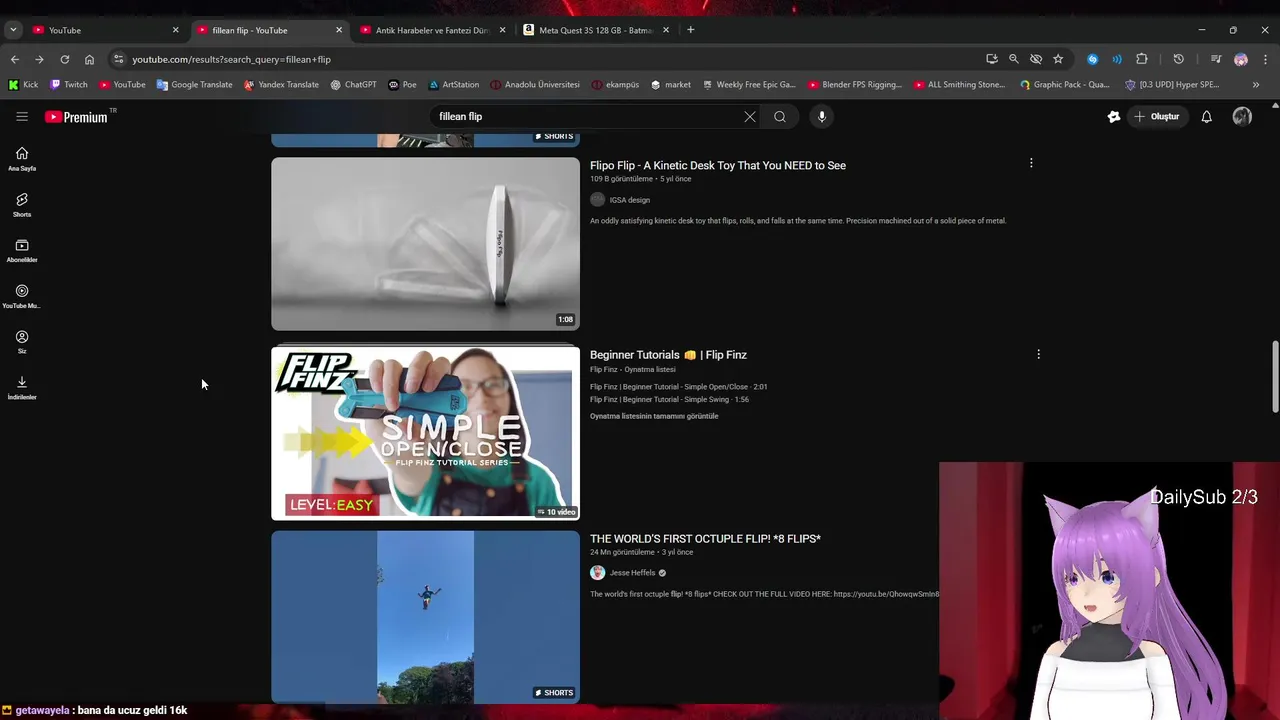Open the Extensions puzzle menu
The image size is (1280, 720).
1142,59
